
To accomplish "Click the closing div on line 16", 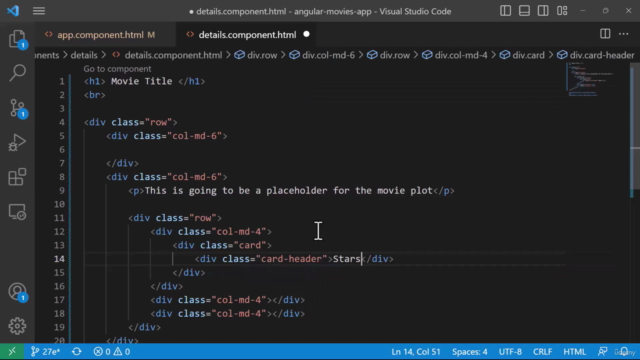I will tap(167, 286).
